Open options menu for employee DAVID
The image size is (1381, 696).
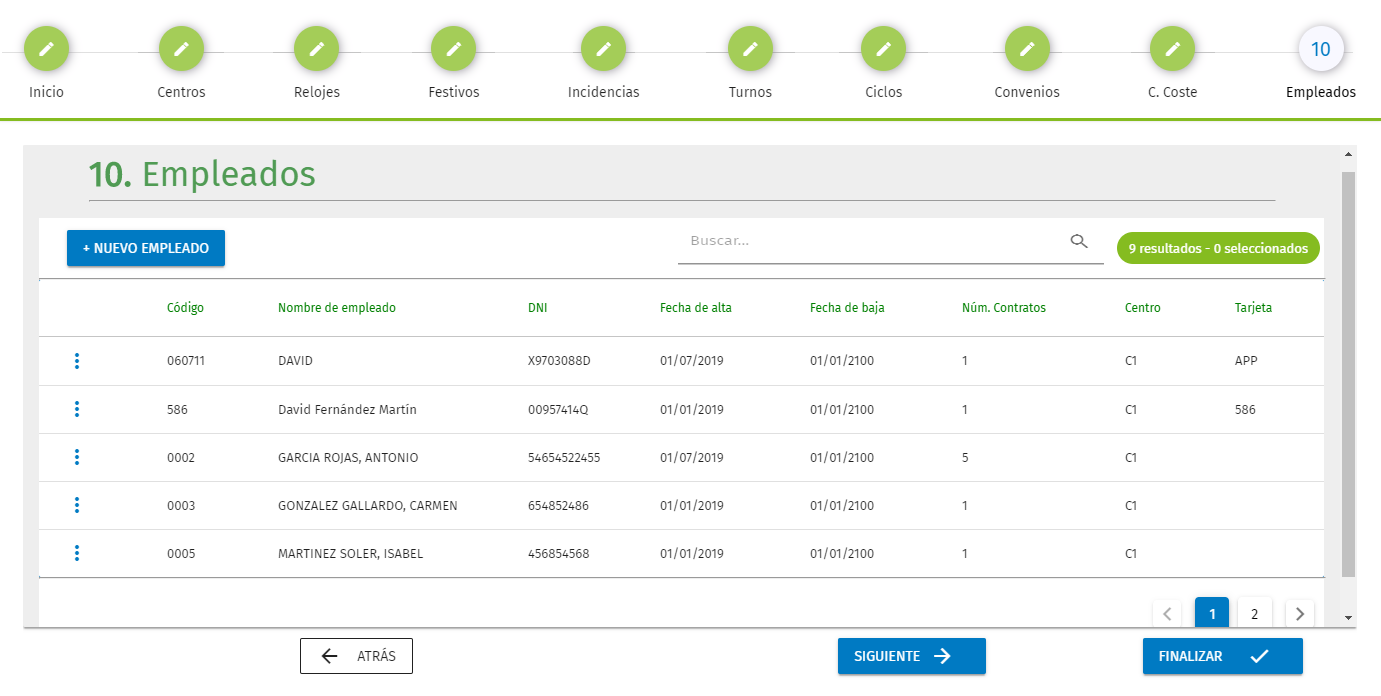tap(77, 361)
